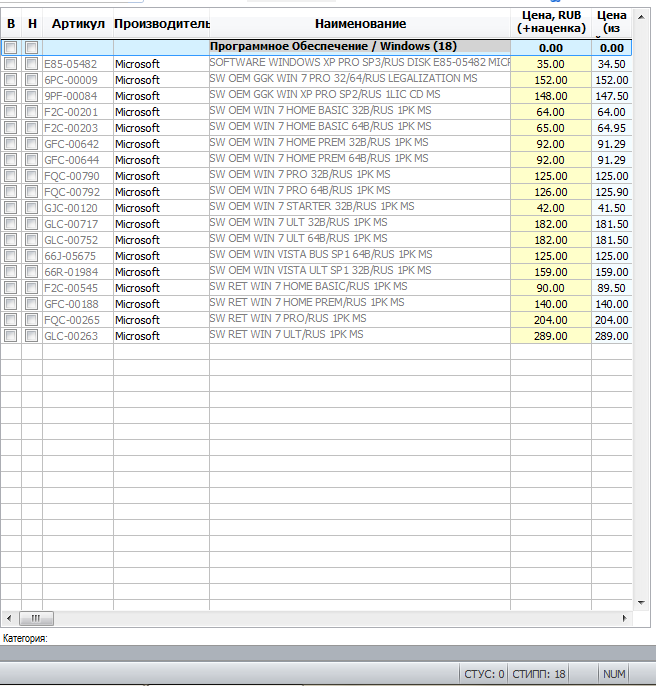Select article GJC-00120

(x=71, y=208)
